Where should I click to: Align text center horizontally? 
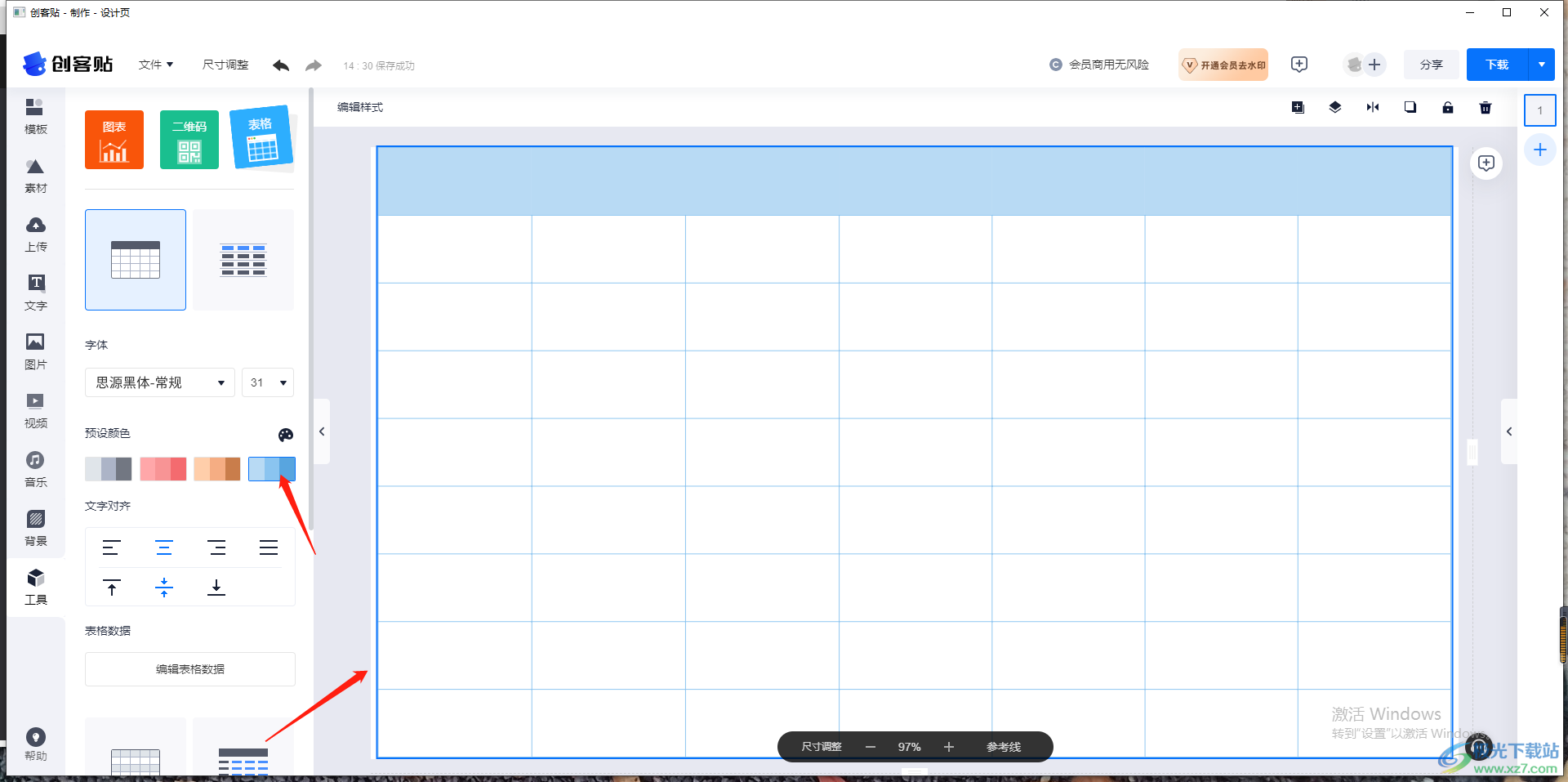[164, 547]
